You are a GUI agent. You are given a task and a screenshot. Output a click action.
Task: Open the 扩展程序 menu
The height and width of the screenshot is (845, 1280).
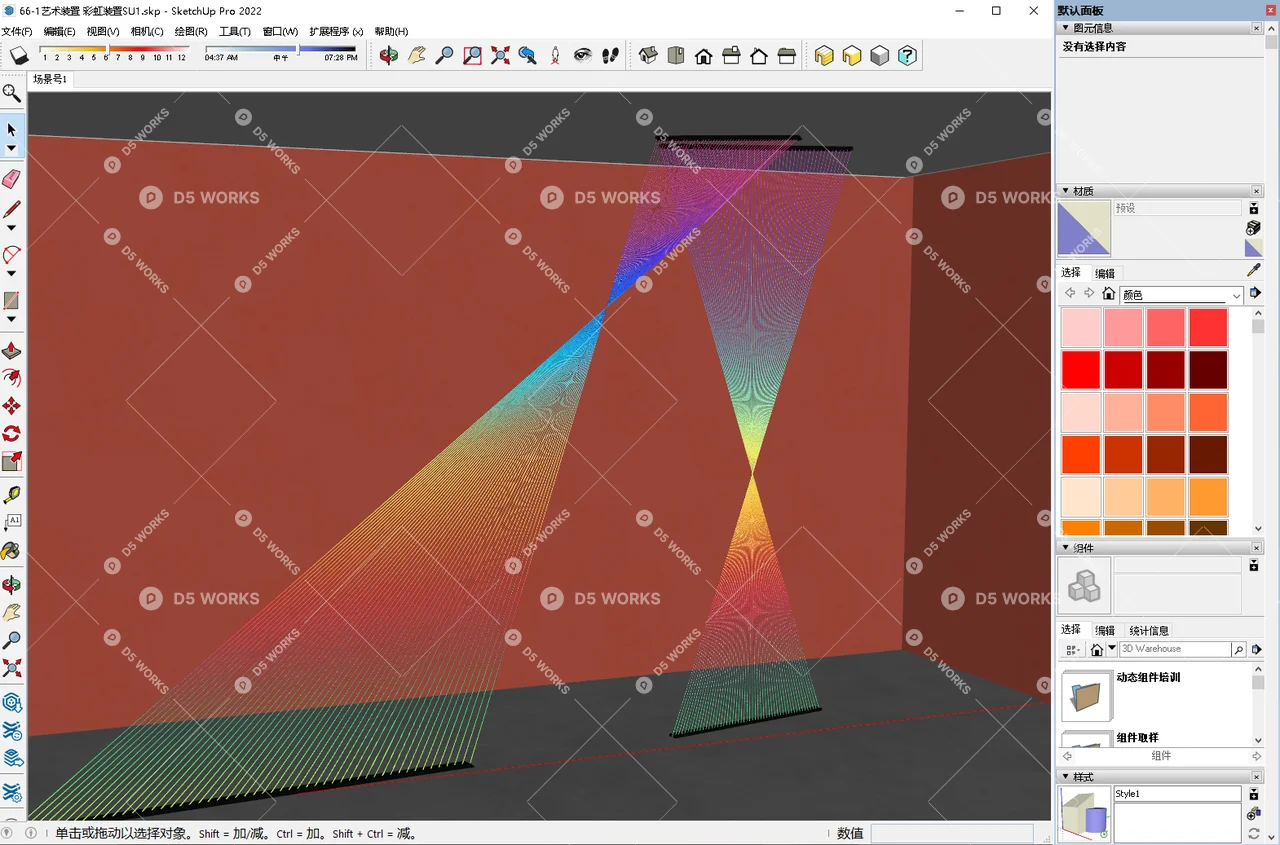(x=336, y=31)
